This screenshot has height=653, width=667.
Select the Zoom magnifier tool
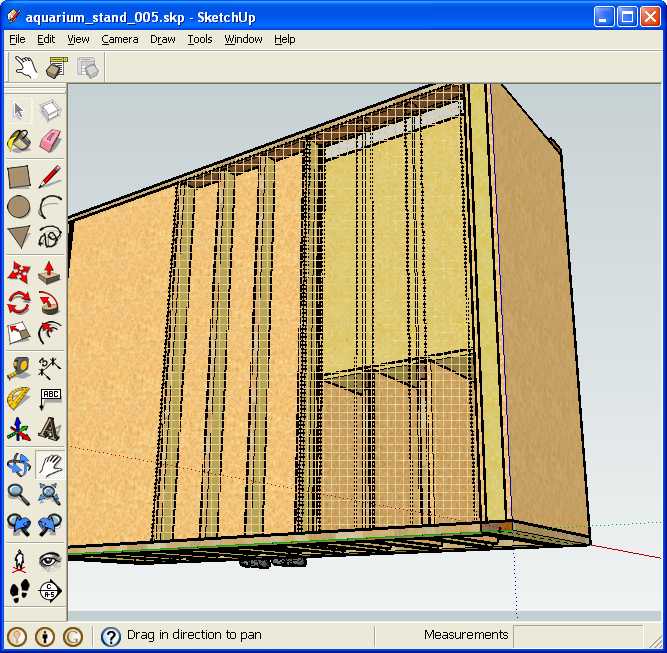tap(19, 494)
